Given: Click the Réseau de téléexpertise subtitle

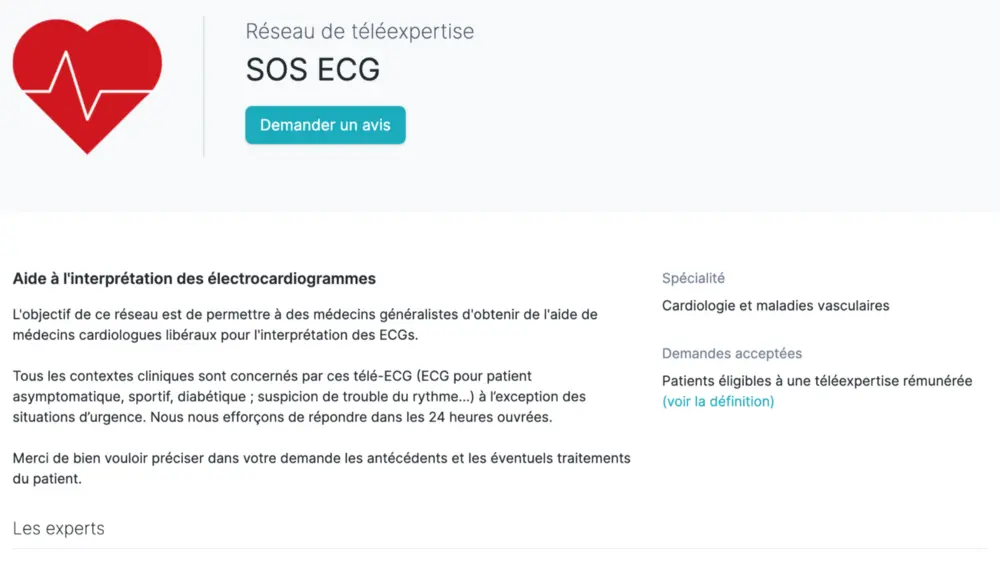Looking at the screenshot, I should pos(360,31).
